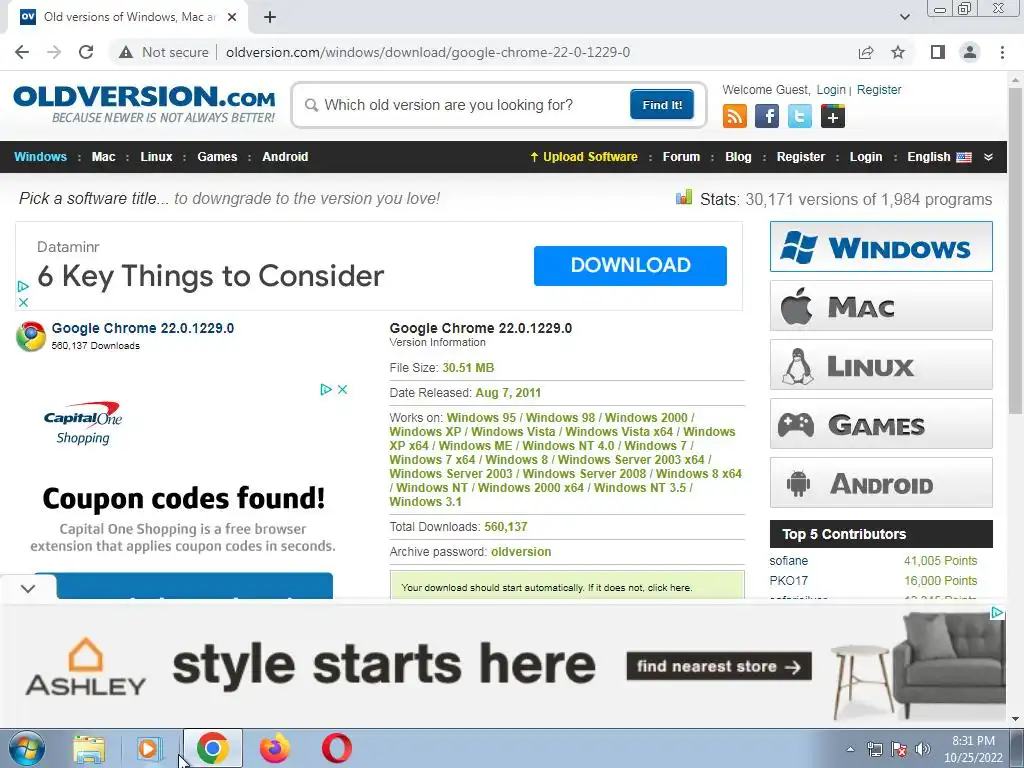This screenshot has height=768, width=1024.
Task: Open Google Chrome 22.0.1229.0 title link
Action: coord(142,328)
